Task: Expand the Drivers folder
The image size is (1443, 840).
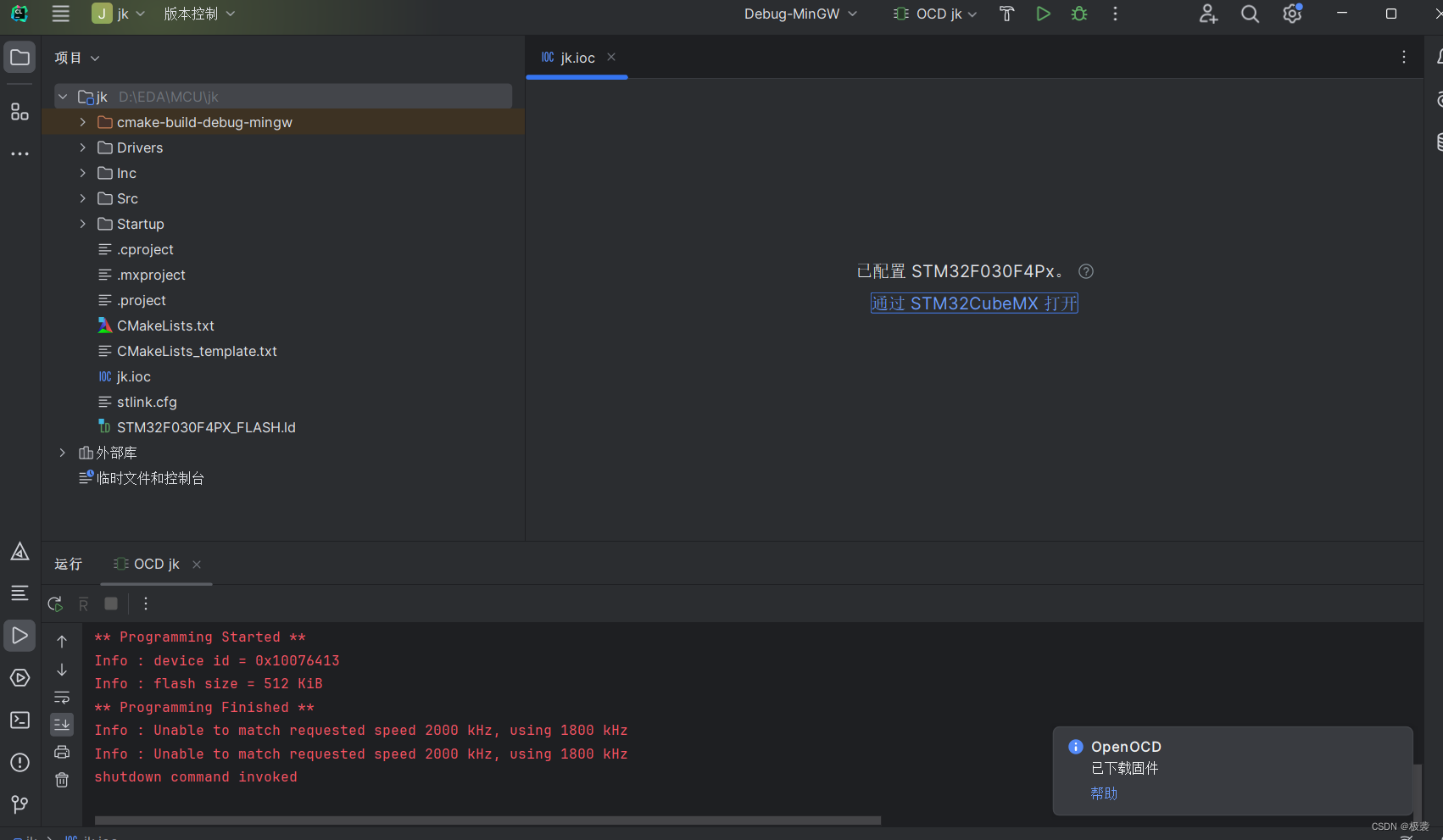Action: pos(82,147)
